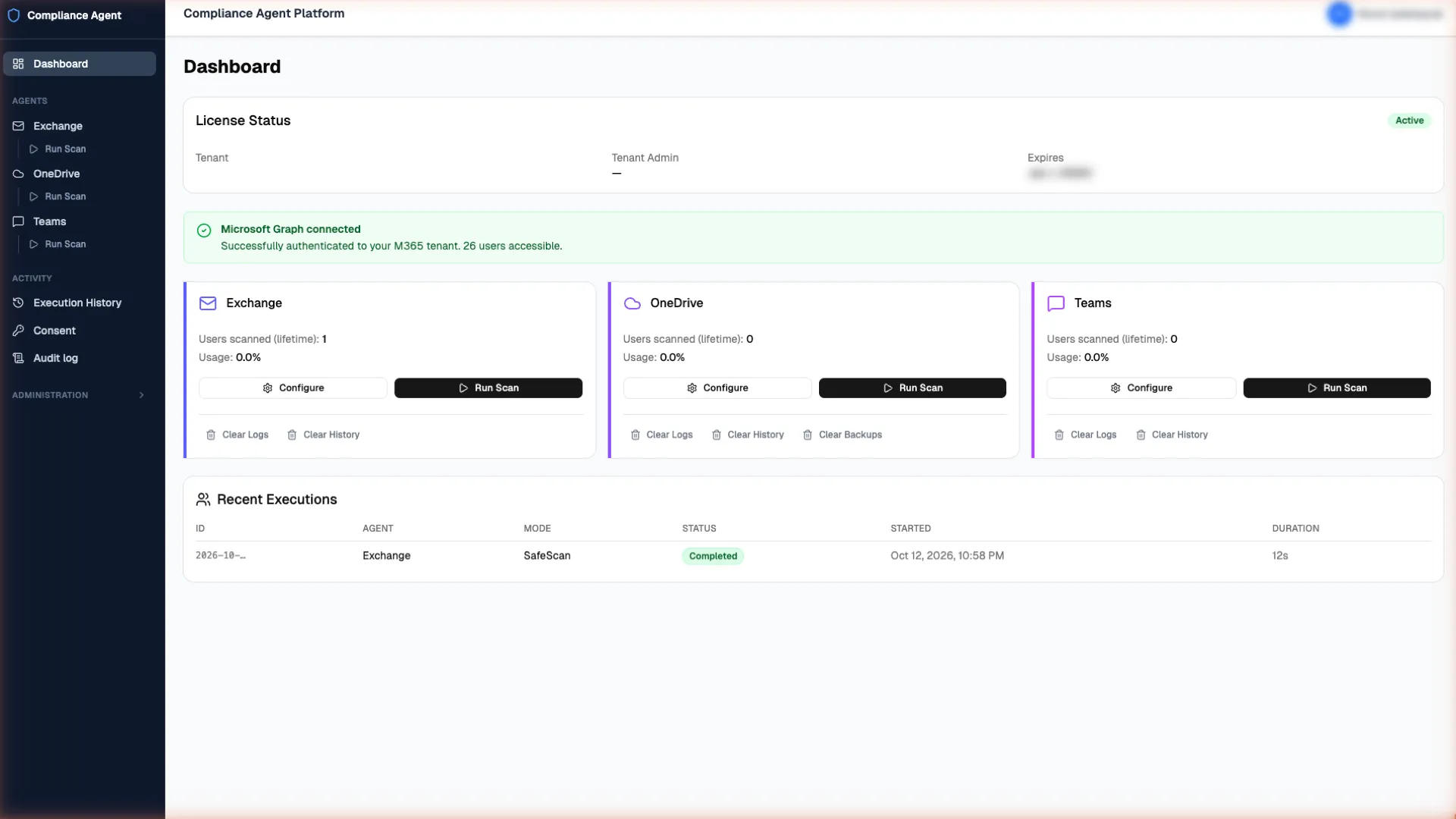The image size is (1456, 819).
Task: Click the Teams chat bubble icon on its card
Action: point(1056,303)
